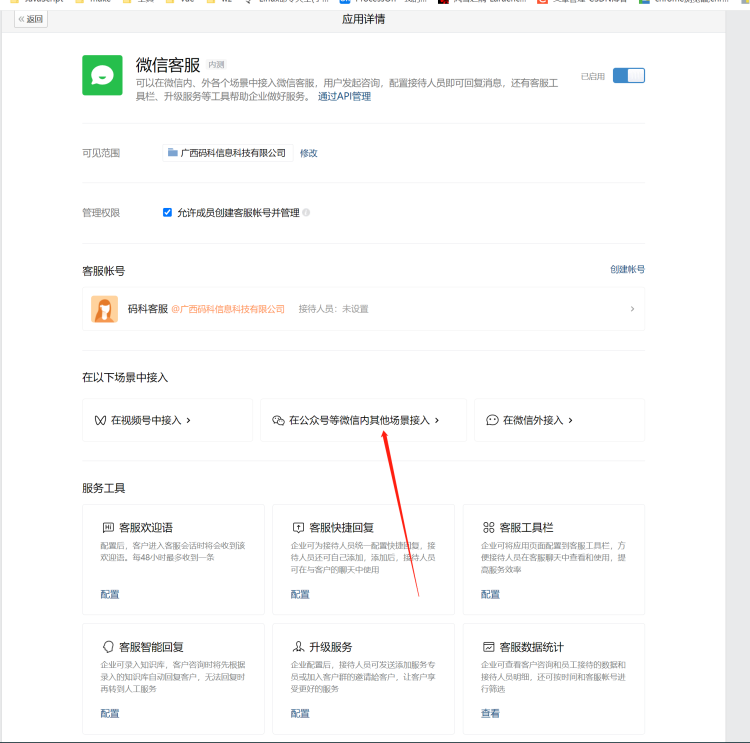Click the WeChat bubbles icon for 公众号 scenario
750x743 pixels.
click(278, 420)
